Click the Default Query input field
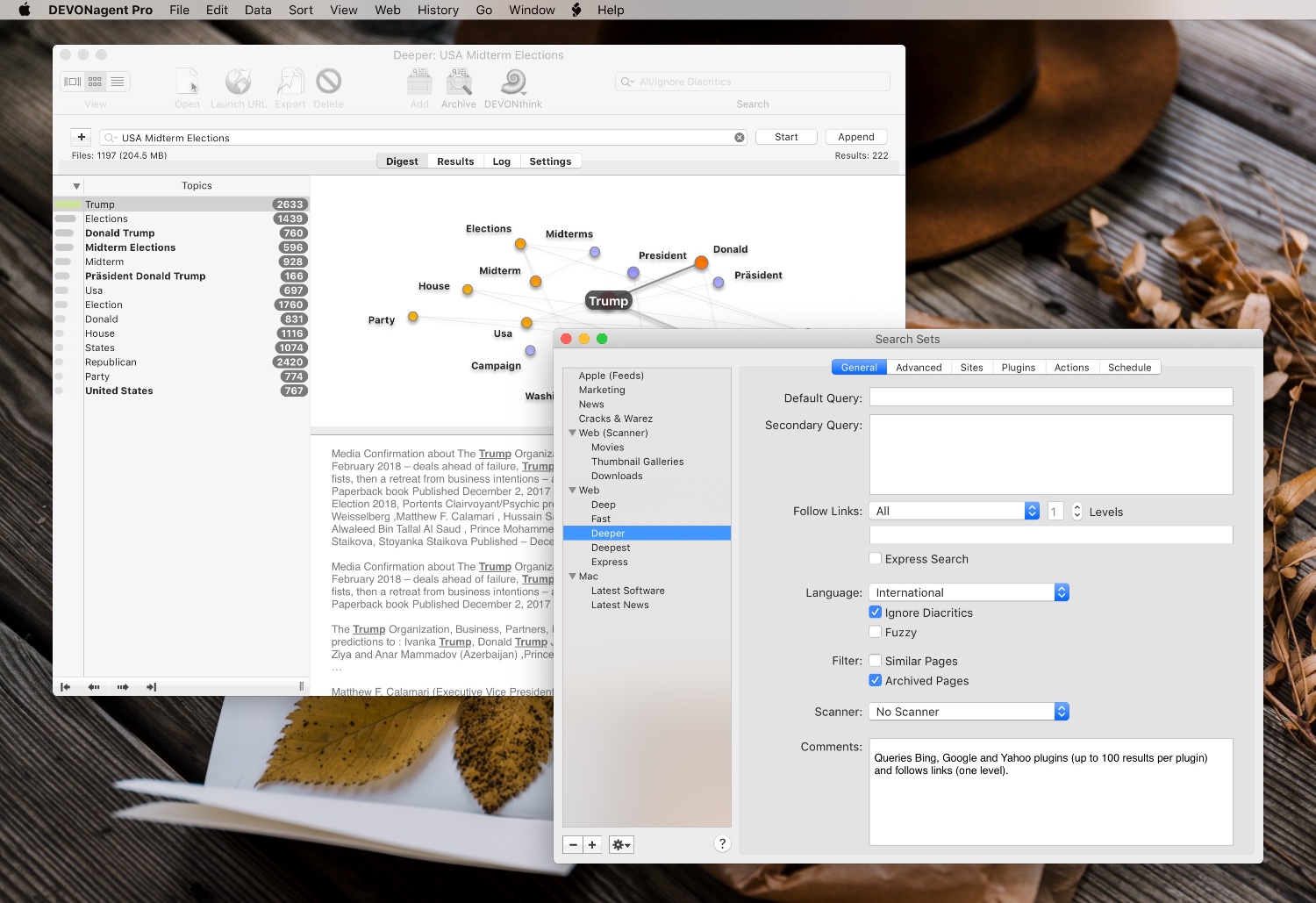 [1050, 398]
